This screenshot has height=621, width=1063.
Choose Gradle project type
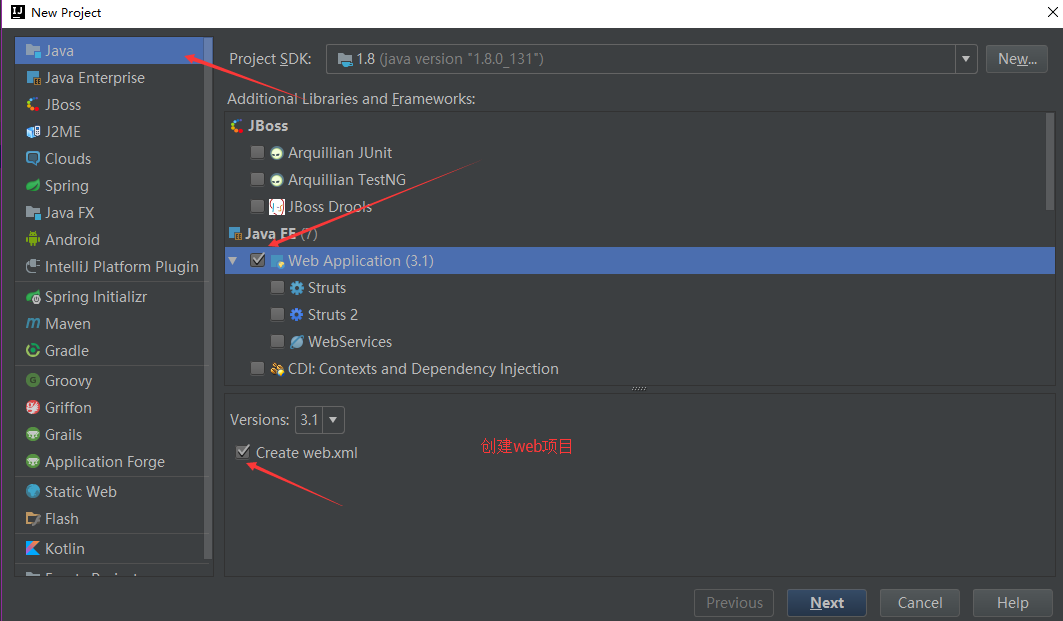[109, 350]
